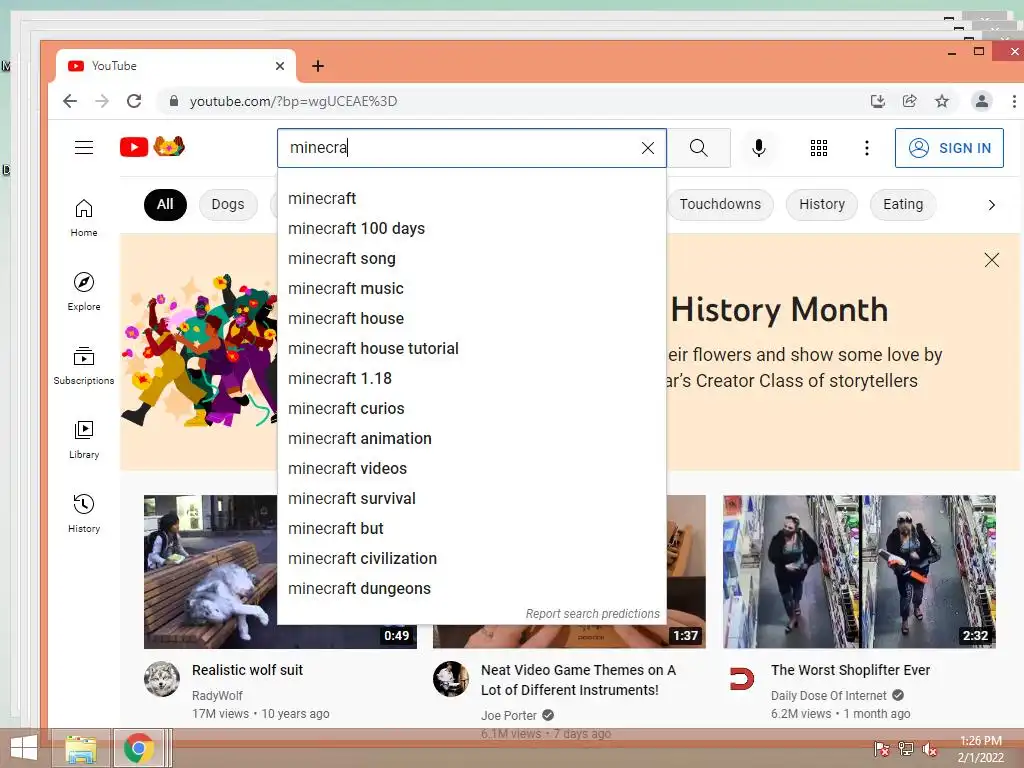
Task: Open the Chrome profile avatar
Action: coord(982,101)
